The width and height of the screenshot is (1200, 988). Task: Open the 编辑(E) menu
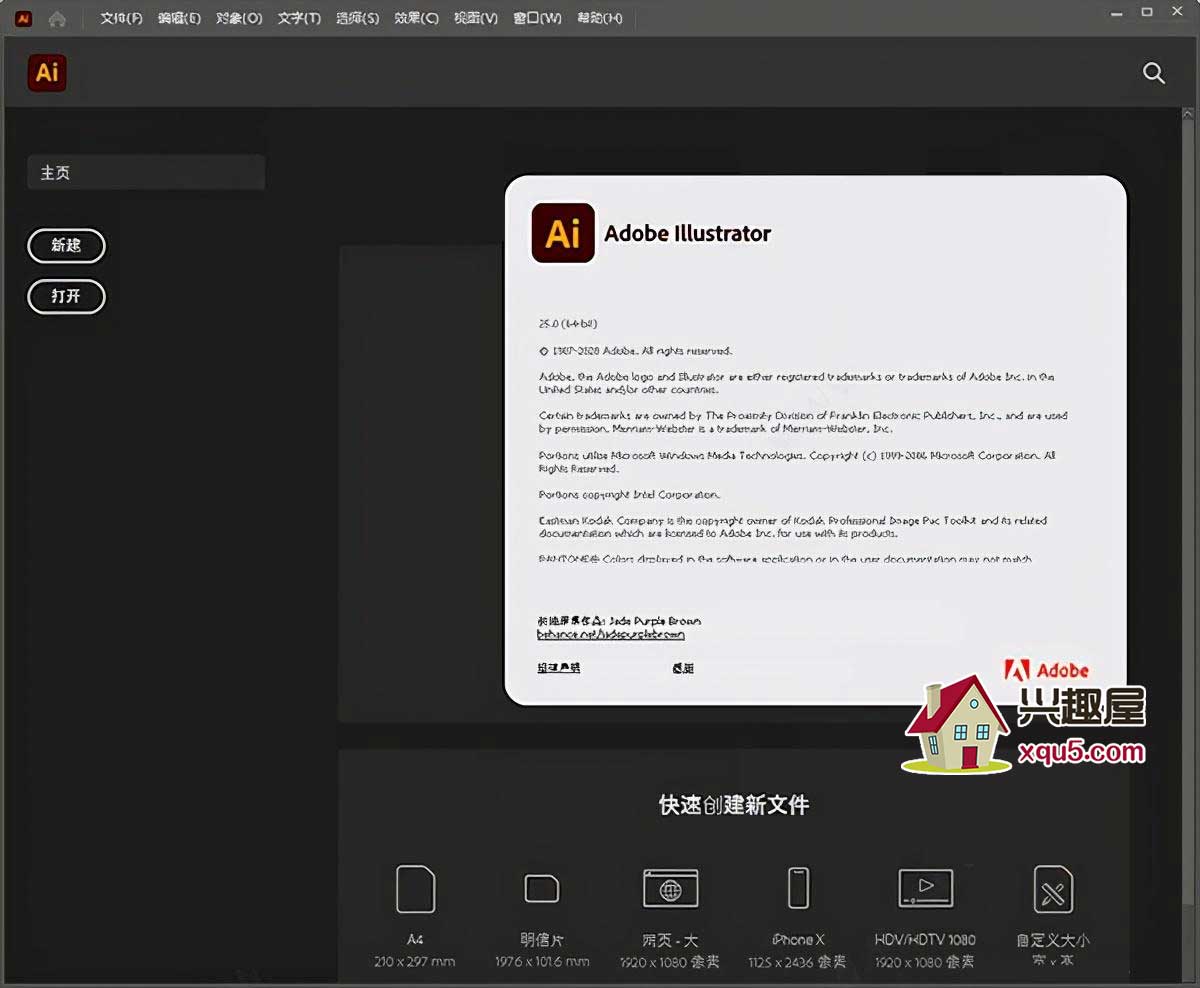tap(179, 18)
